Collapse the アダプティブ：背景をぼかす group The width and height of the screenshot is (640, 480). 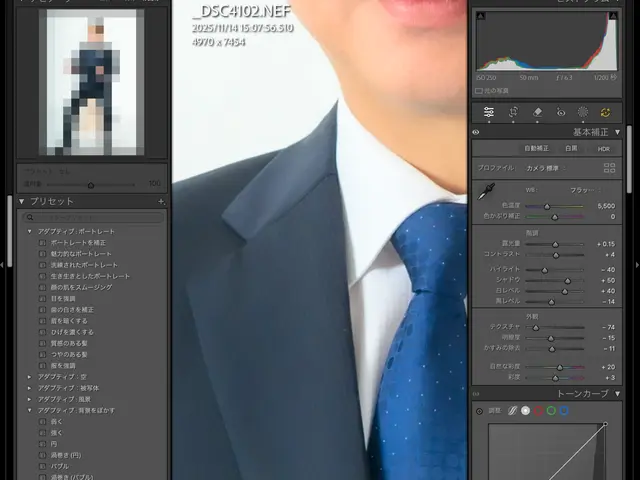[29, 410]
